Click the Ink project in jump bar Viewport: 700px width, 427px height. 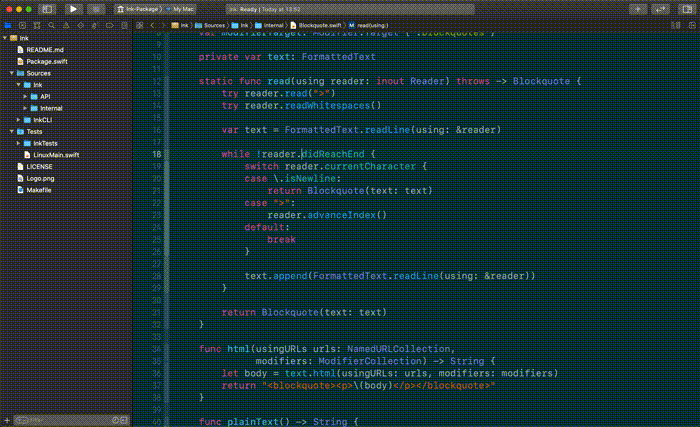pos(180,25)
